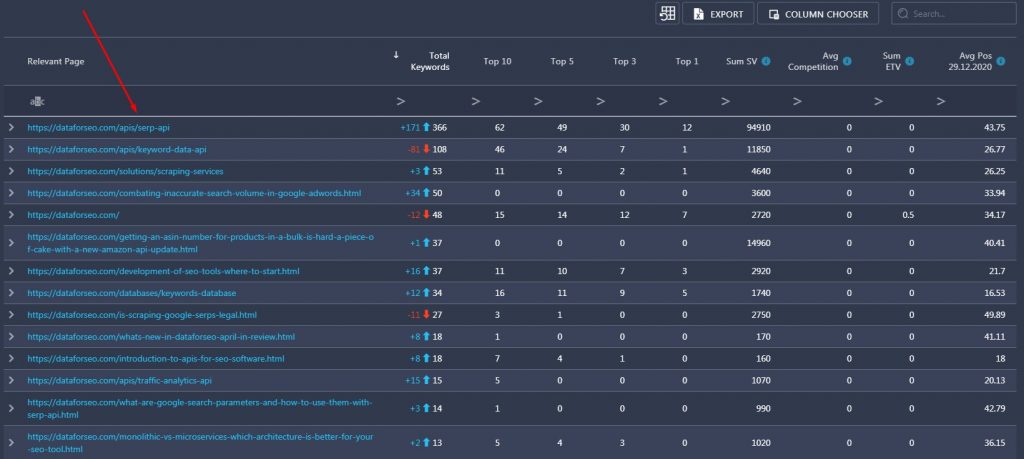Click the grid layout icon beside Export
Image resolution: width=1024 pixels, height=459 pixels.
pyautogui.click(x=667, y=14)
